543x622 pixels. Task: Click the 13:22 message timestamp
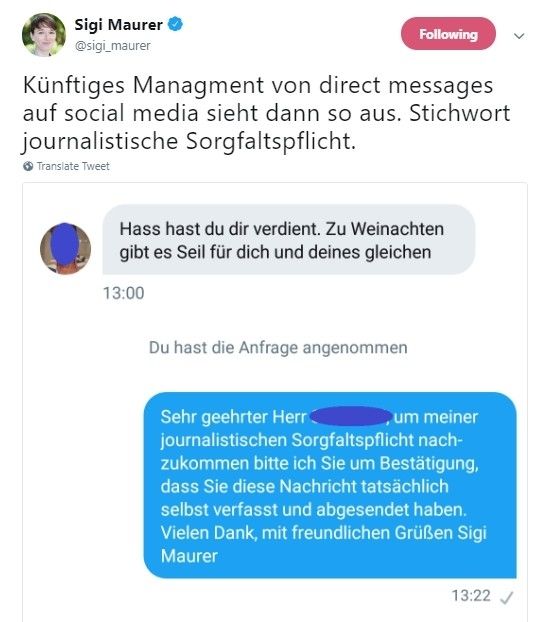click(471, 595)
